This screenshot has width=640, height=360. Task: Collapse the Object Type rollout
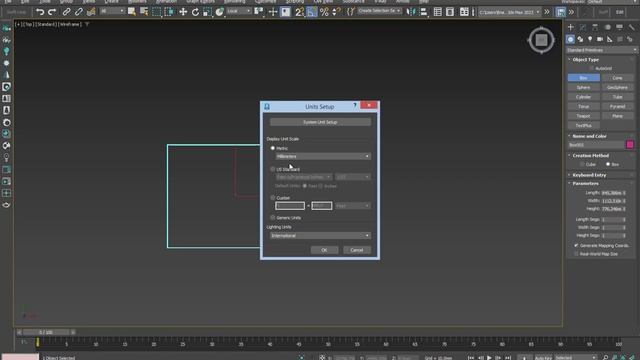point(586,60)
